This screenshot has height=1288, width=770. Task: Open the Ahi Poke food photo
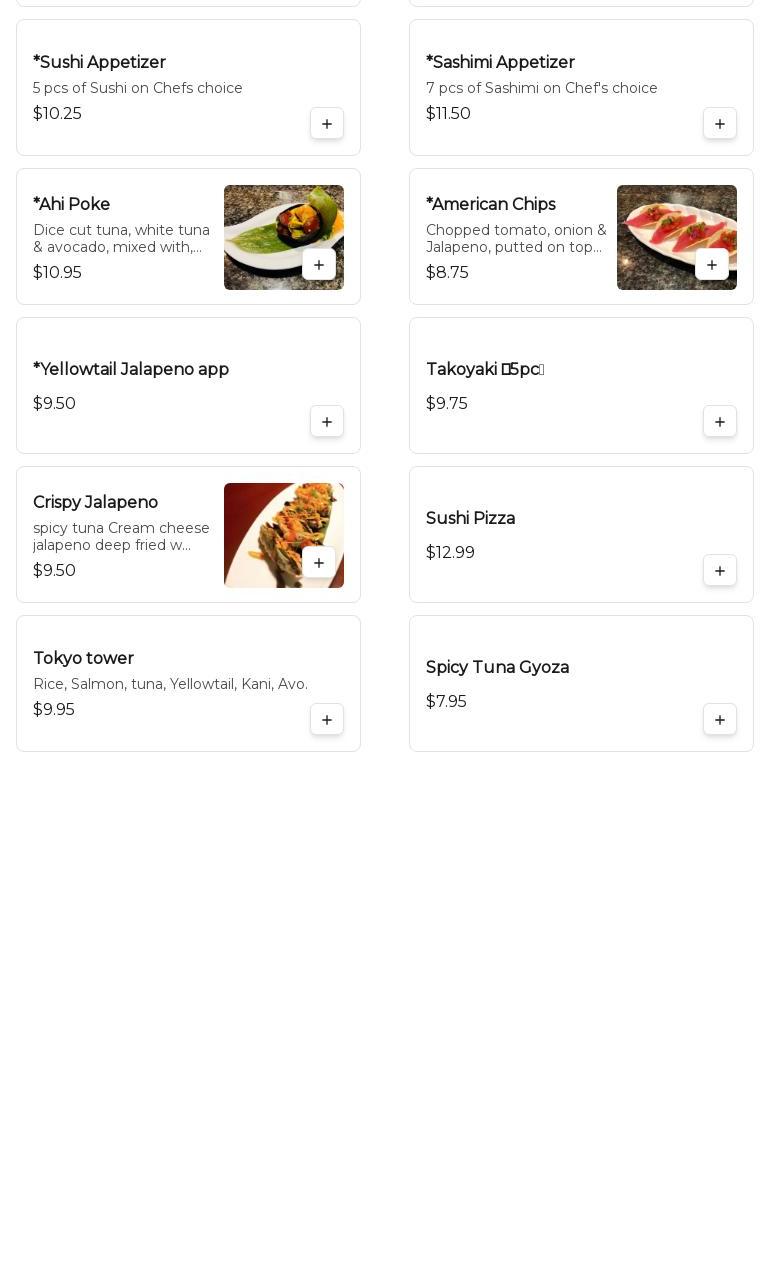pyautogui.click(x=284, y=237)
